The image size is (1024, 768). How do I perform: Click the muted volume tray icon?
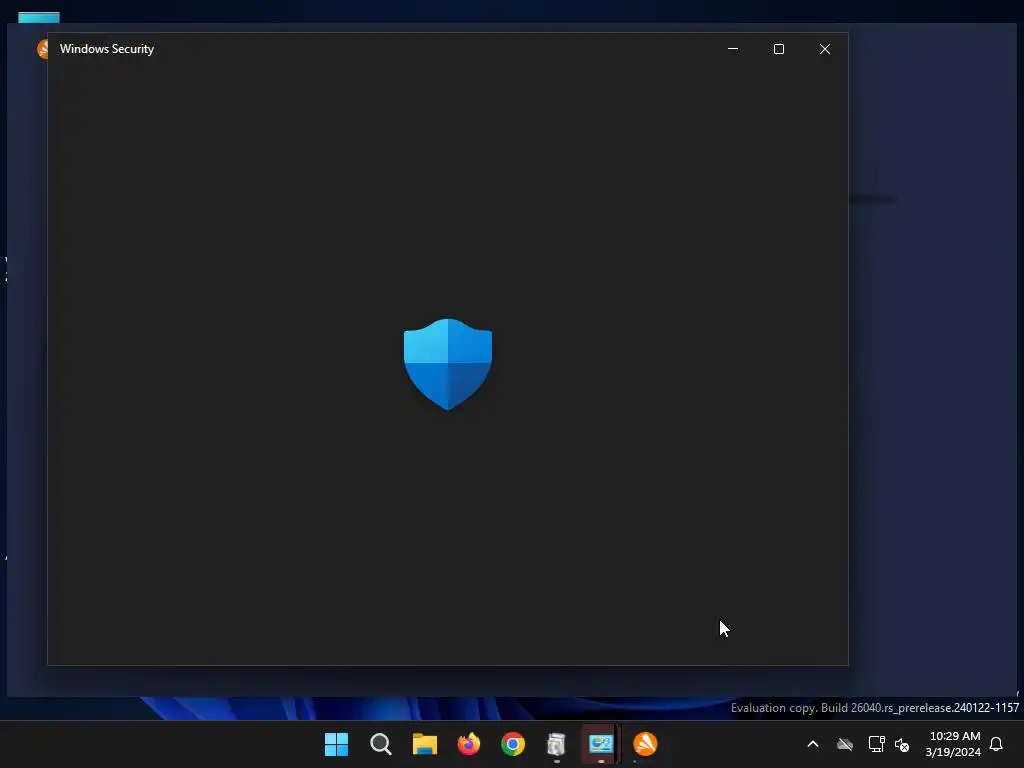point(902,744)
